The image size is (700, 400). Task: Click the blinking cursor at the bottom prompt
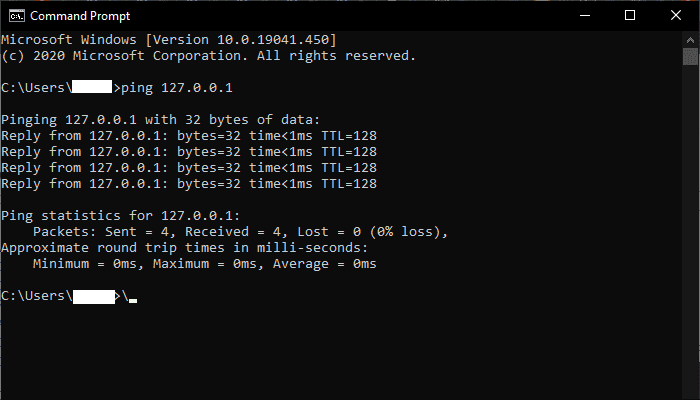pyautogui.click(x=133, y=300)
